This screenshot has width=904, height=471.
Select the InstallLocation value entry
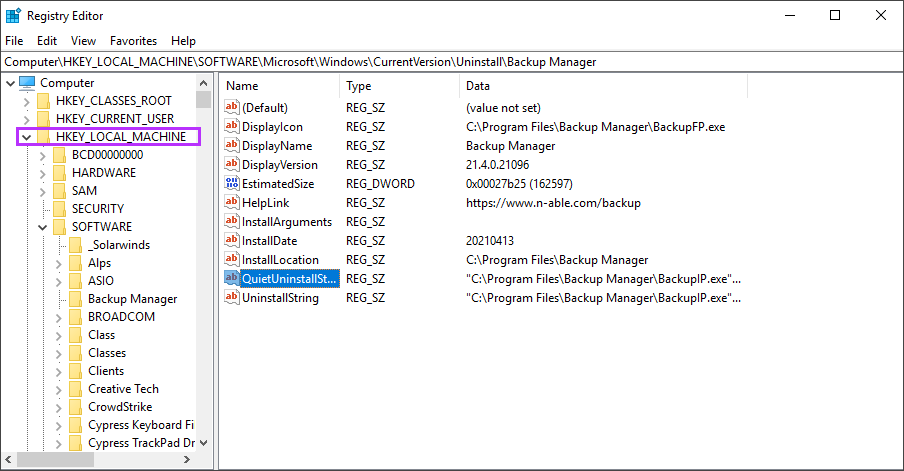pyautogui.click(x=282, y=260)
